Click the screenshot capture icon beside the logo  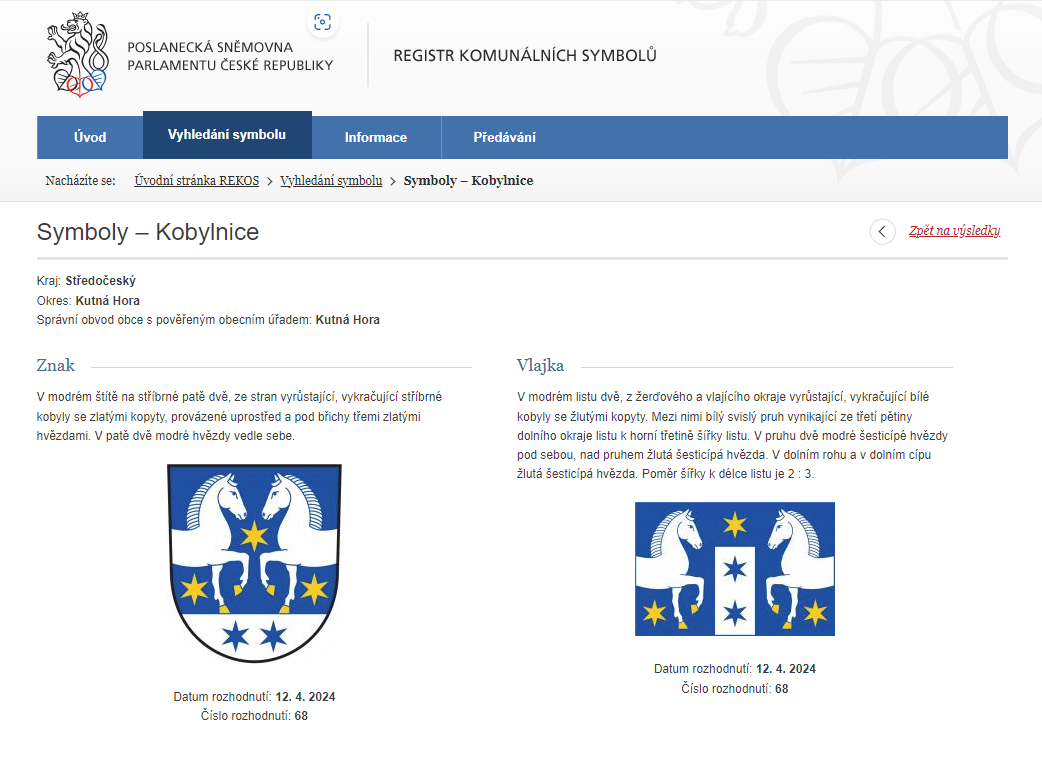[x=323, y=22]
